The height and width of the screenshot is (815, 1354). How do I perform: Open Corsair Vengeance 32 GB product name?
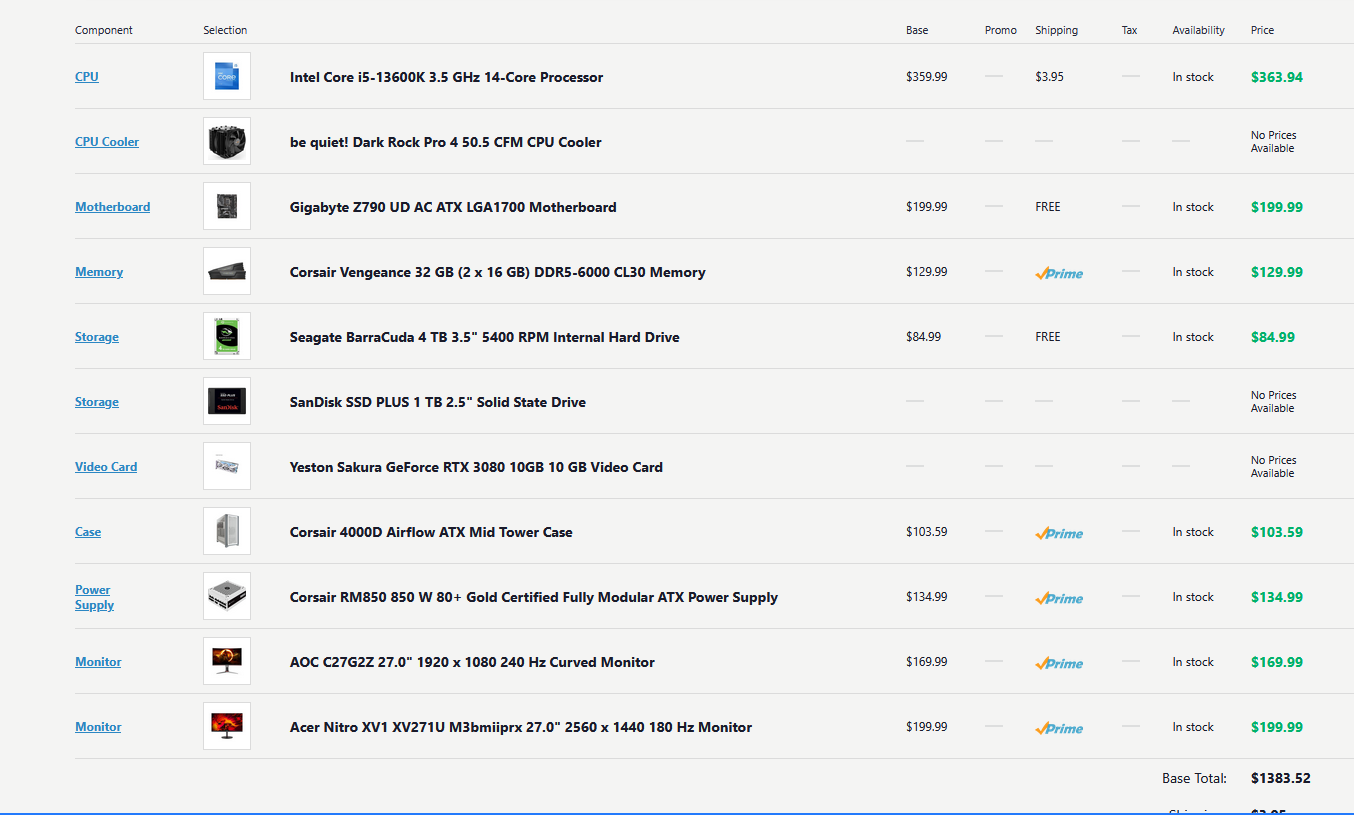[x=498, y=272]
